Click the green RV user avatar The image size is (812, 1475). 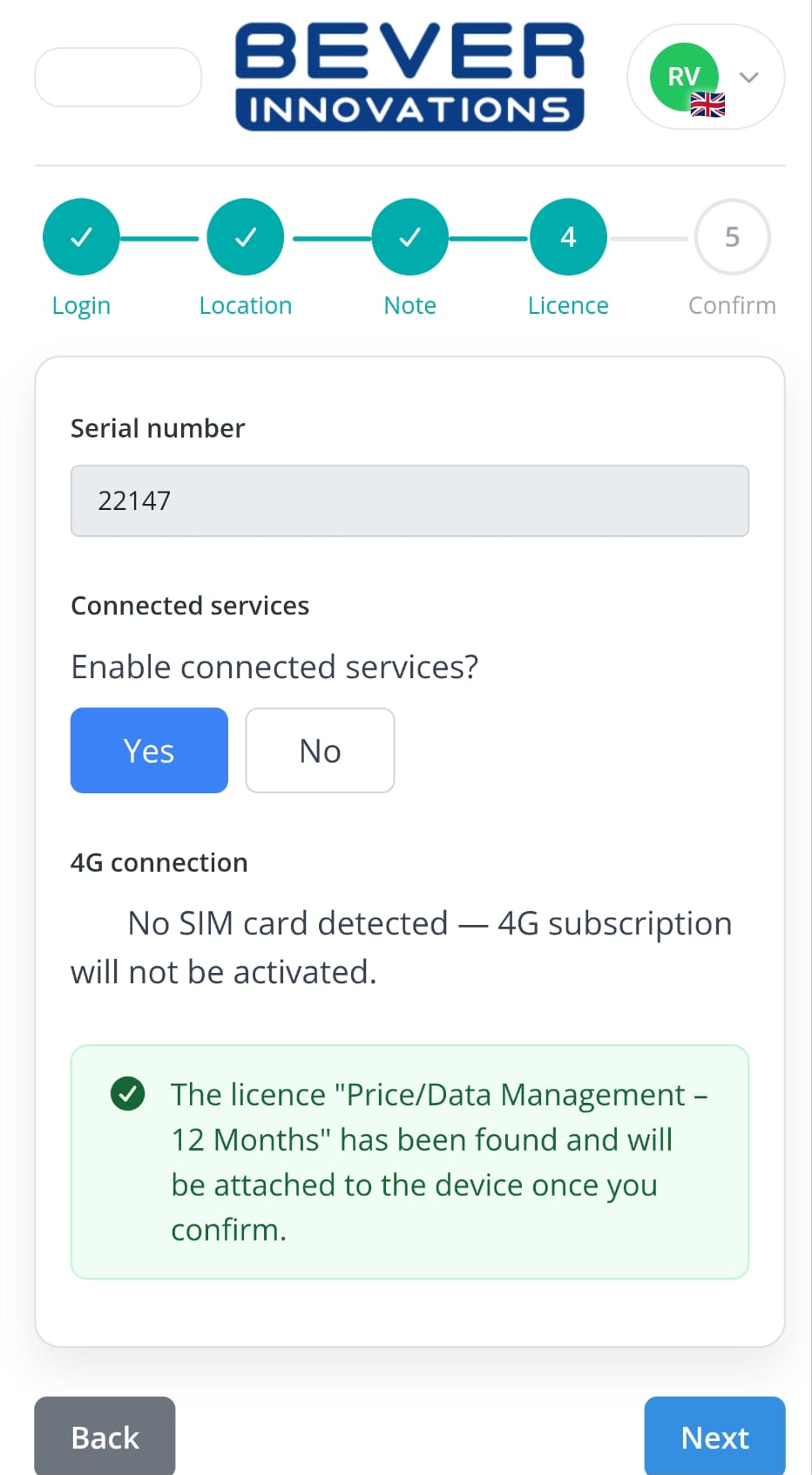[684, 77]
